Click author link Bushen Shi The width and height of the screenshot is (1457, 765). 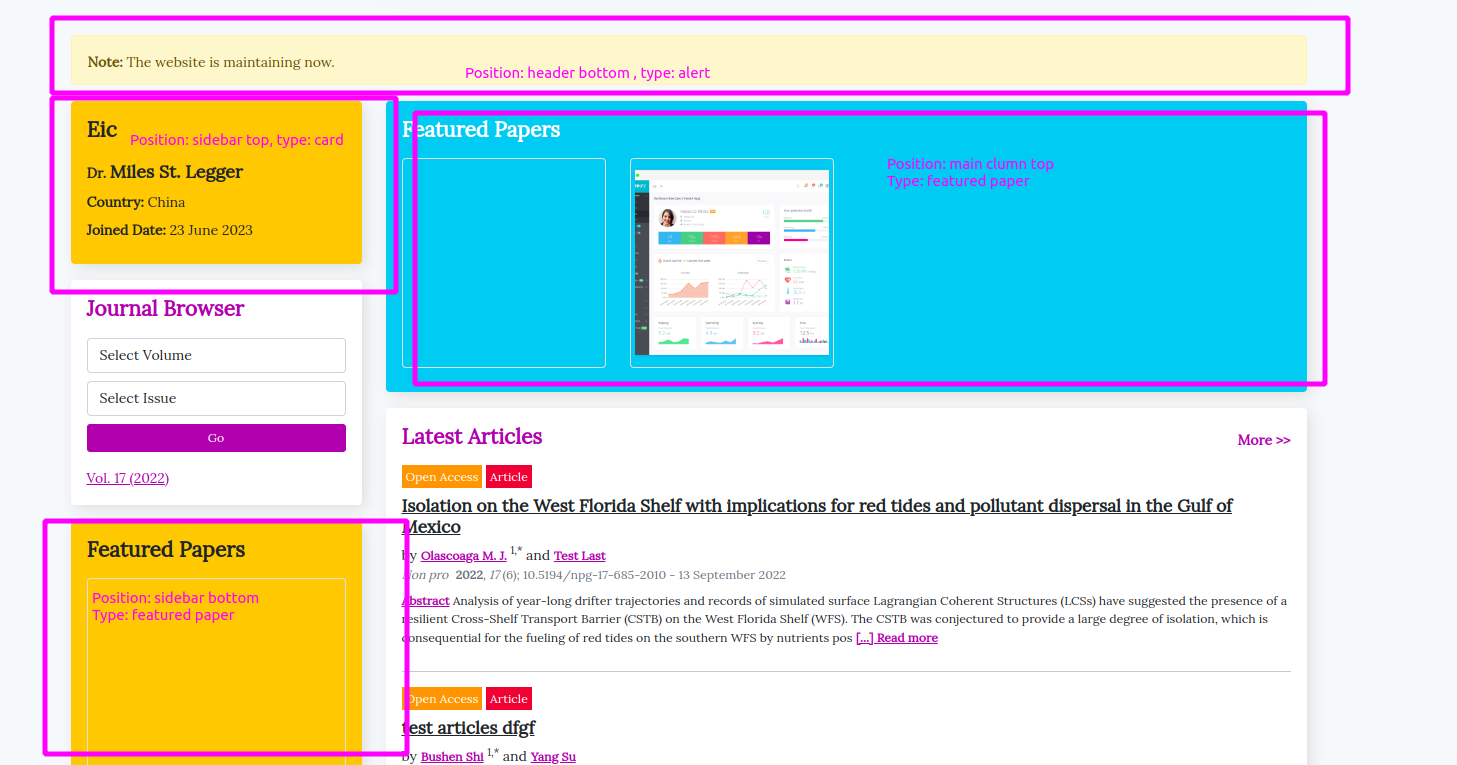click(451, 756)
